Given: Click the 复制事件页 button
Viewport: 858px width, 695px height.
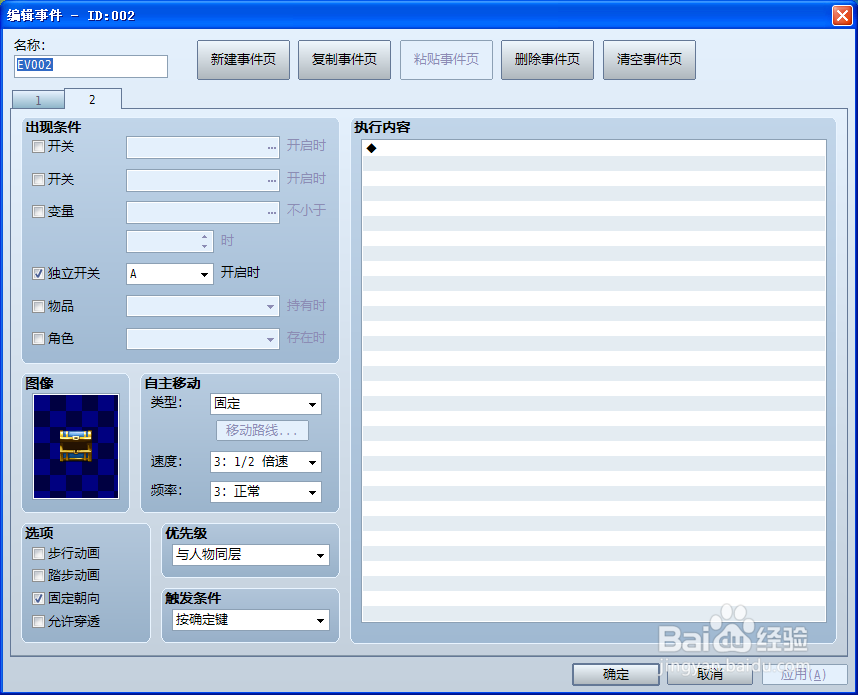Looking at the screenshot, I should click(344, 60).
